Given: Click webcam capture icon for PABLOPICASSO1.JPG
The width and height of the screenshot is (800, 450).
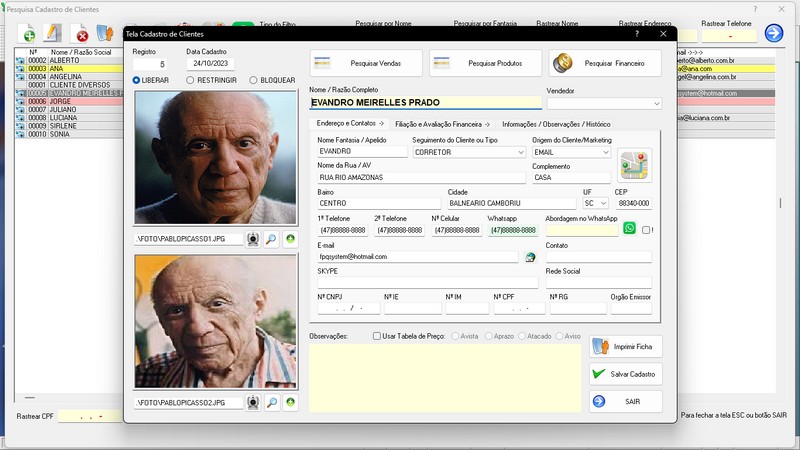Looking at the screenshot, I should coord(253,239).
